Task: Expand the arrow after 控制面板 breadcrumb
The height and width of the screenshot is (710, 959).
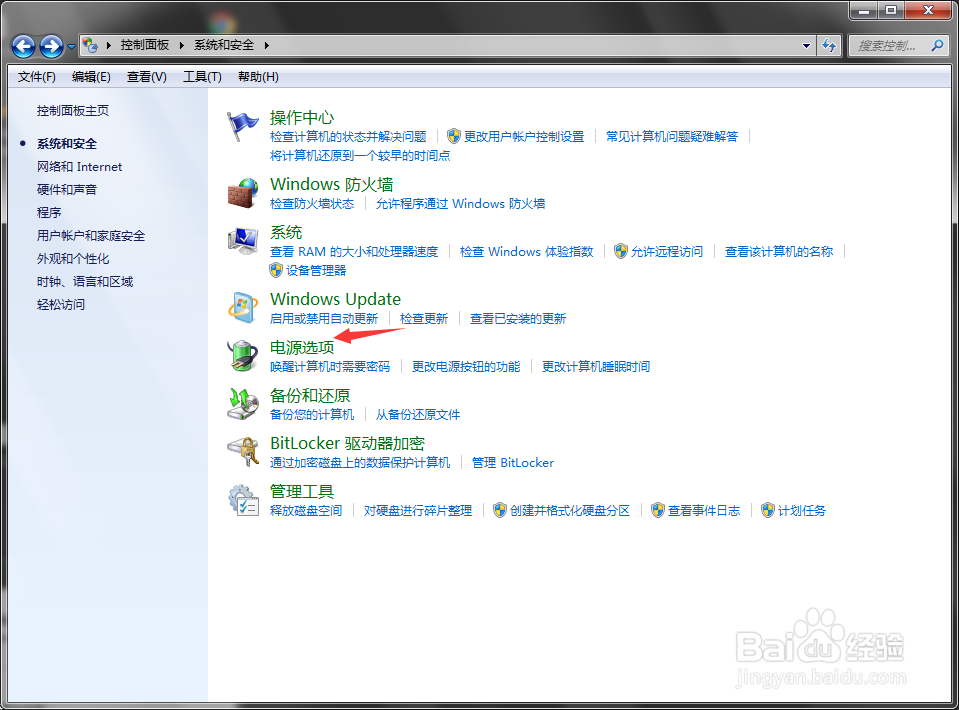Action: point(182,45)
